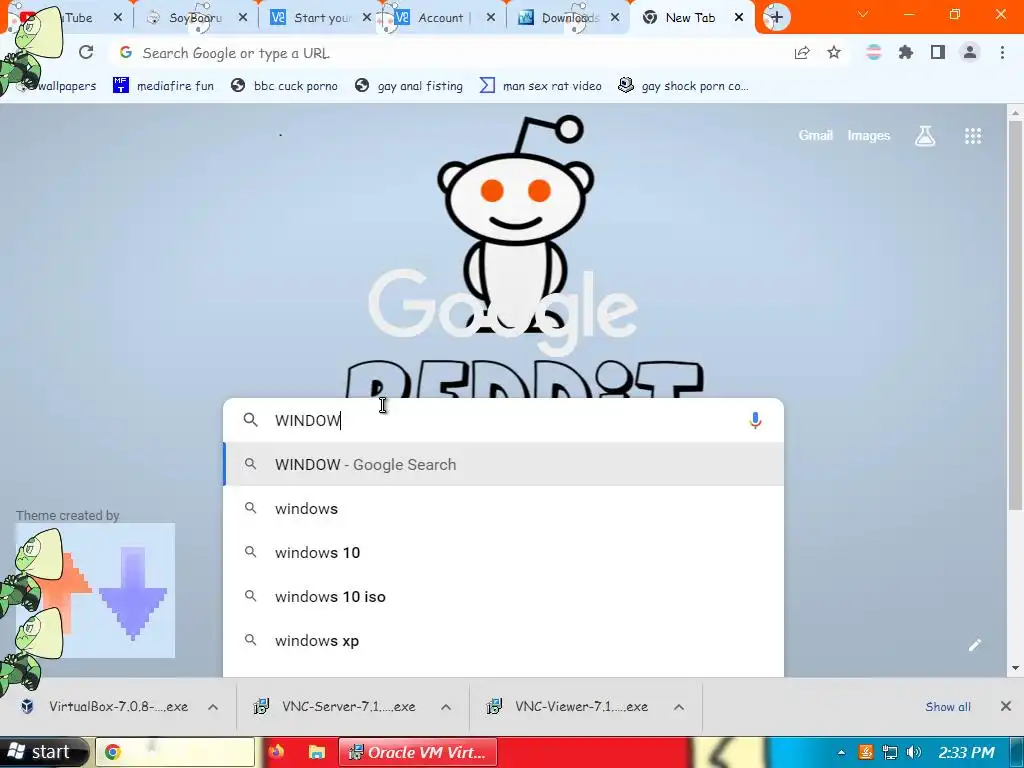Click the orange tray notification icon
This screenshot has width=1024, height=768.
click(x=865, y=752)
